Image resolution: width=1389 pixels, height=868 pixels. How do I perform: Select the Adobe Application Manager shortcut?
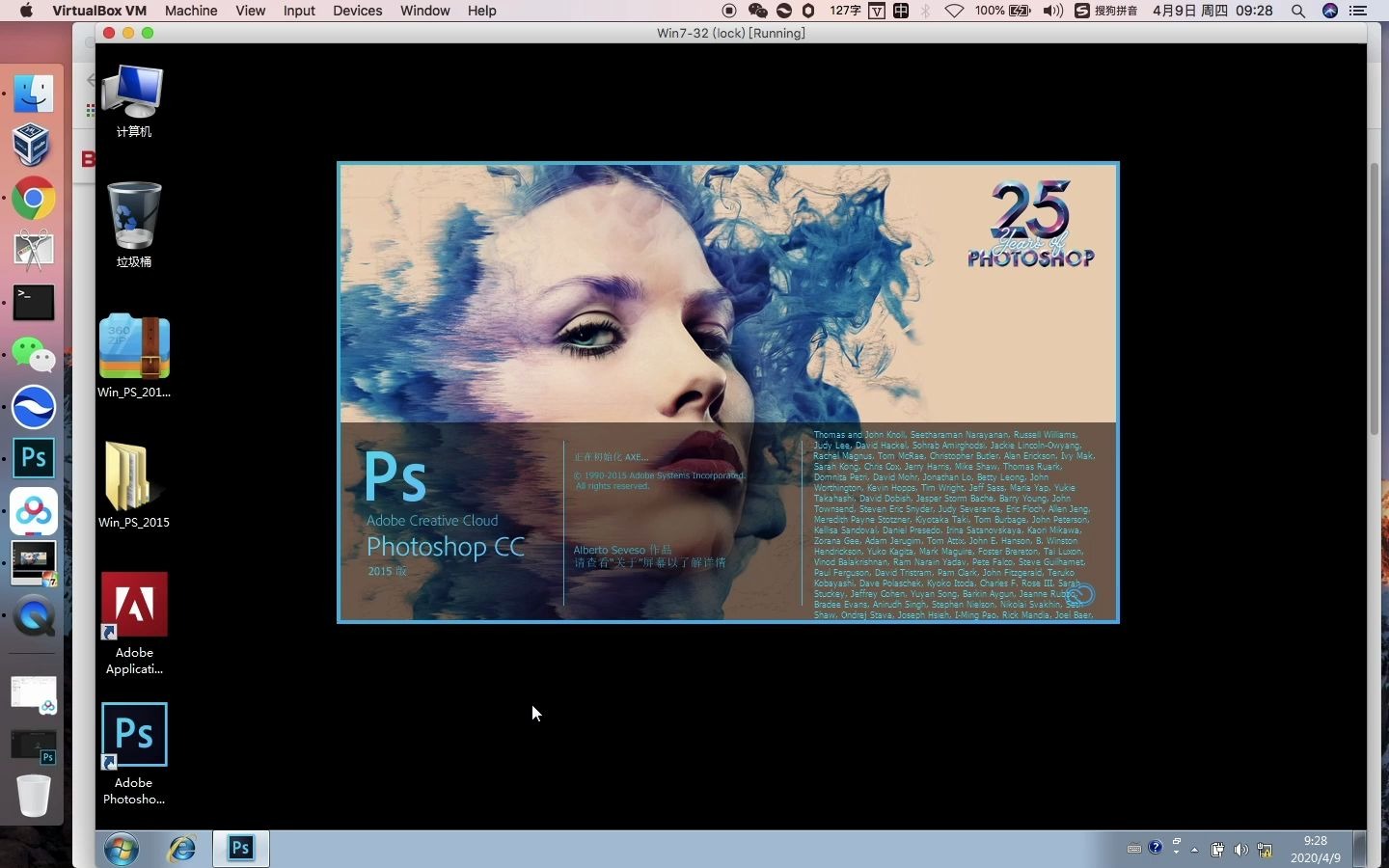pyautogui.click(x=133, y=623)
